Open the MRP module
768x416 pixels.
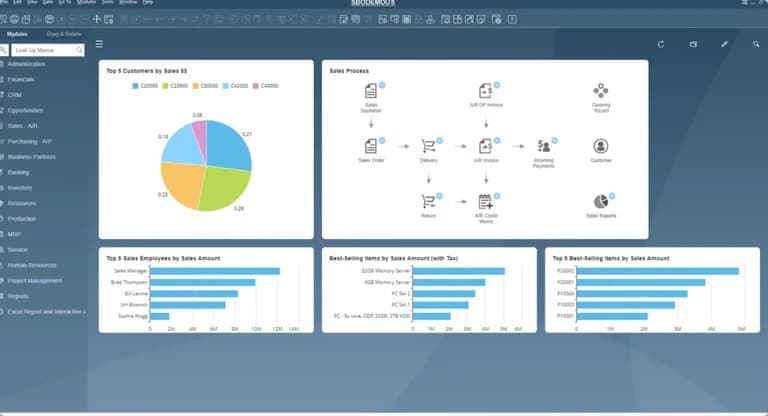[x=14, y=234]
